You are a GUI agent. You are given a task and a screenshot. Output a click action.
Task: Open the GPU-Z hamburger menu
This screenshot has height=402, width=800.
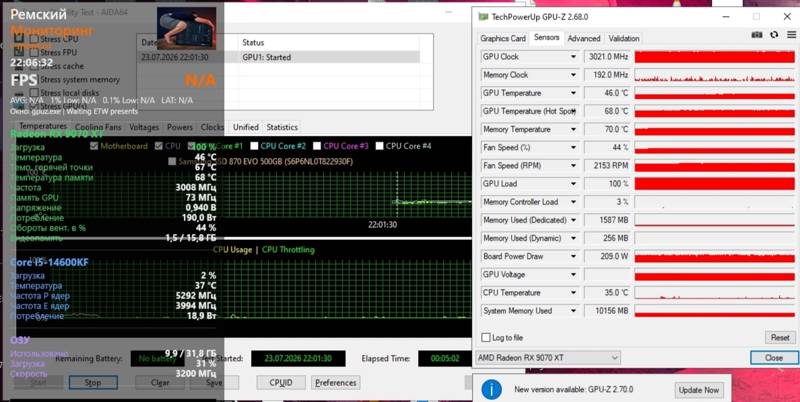pos(791,35)
